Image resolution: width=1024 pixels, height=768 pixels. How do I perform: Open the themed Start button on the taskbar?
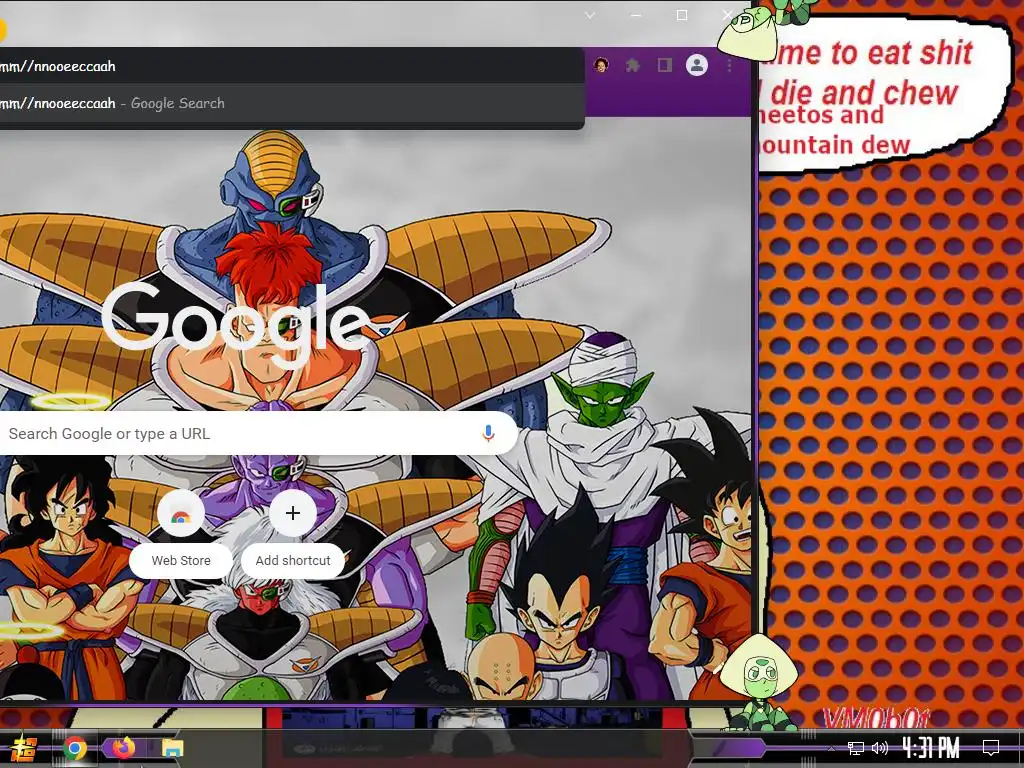point(25,748)
